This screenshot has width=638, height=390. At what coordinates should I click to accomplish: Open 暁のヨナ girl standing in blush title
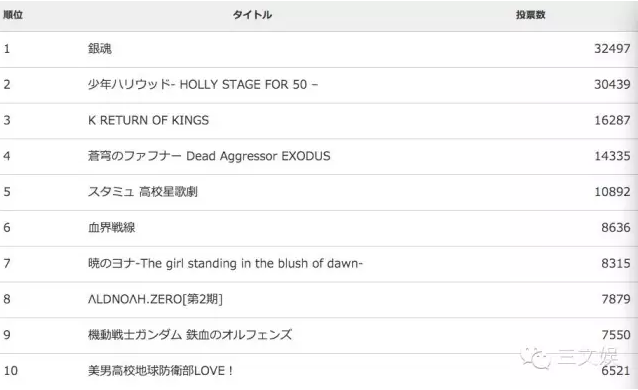click(x=225, y=263)
